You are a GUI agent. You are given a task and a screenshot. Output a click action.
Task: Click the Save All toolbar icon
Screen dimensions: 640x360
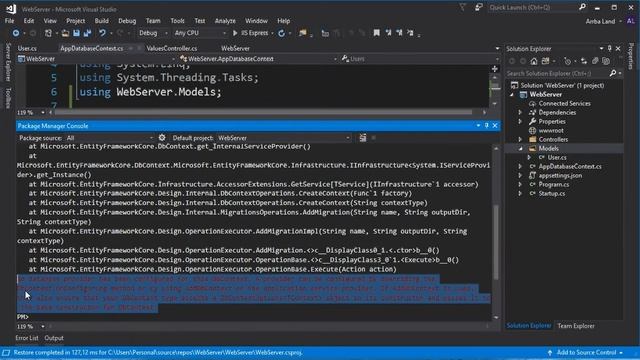coord(87,33)
